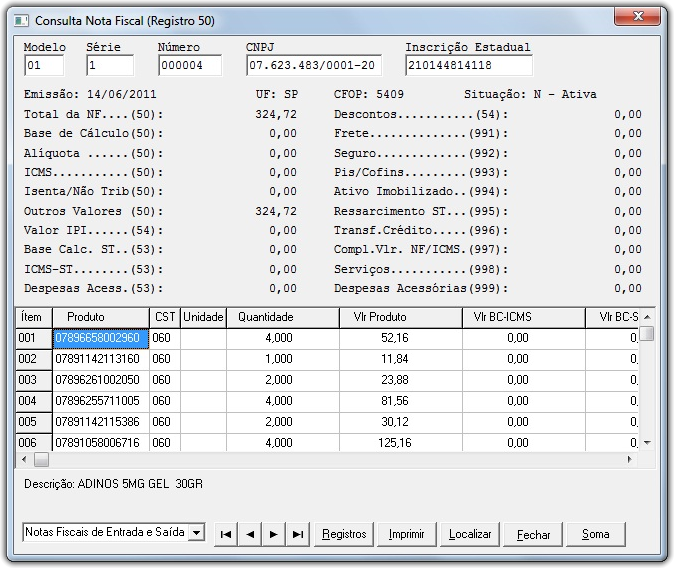Open Notas Fiscais de Entrada e Saída dropdown
Screen dimensions: 674x568
(x=196, y=533)
